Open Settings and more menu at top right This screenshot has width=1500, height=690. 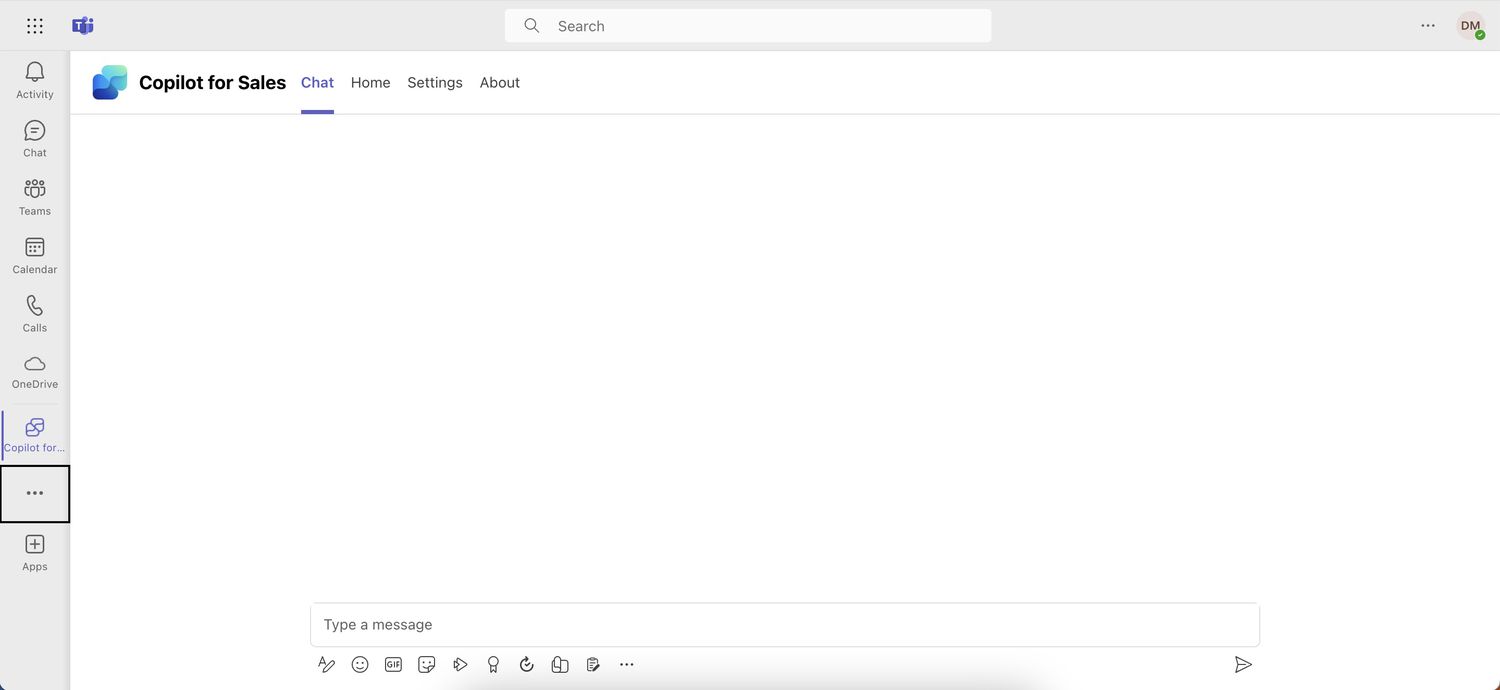coord(1427,26)
